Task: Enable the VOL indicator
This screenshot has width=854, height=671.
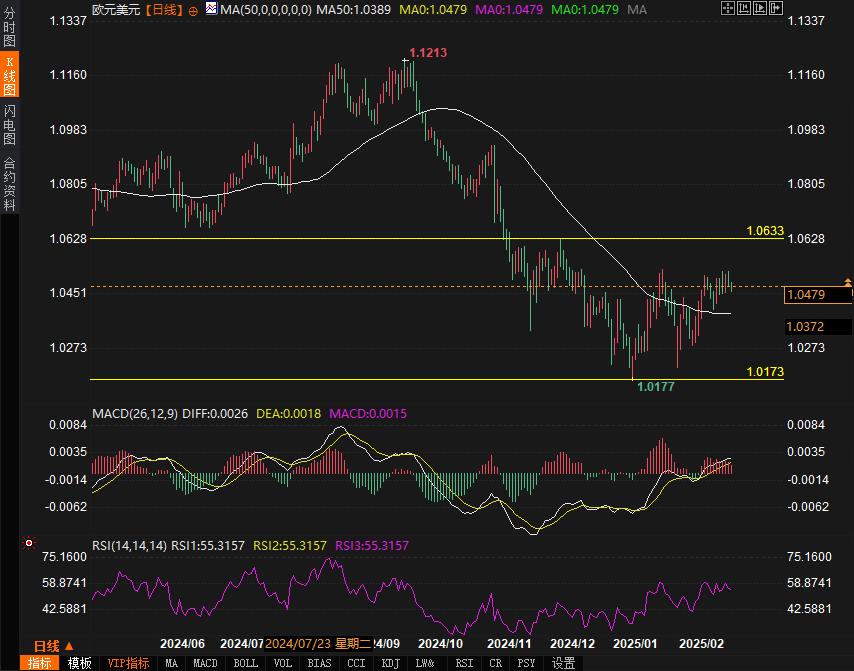Action: 283,663
